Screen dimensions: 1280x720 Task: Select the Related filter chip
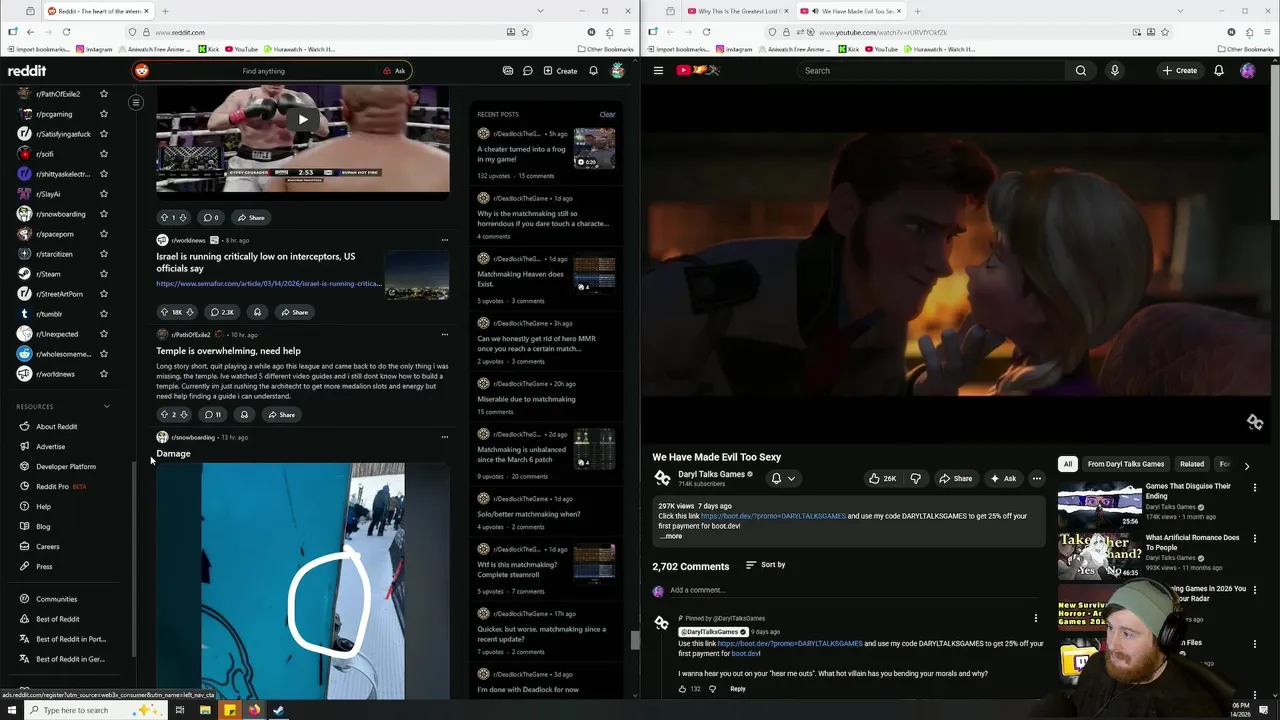1192,464
